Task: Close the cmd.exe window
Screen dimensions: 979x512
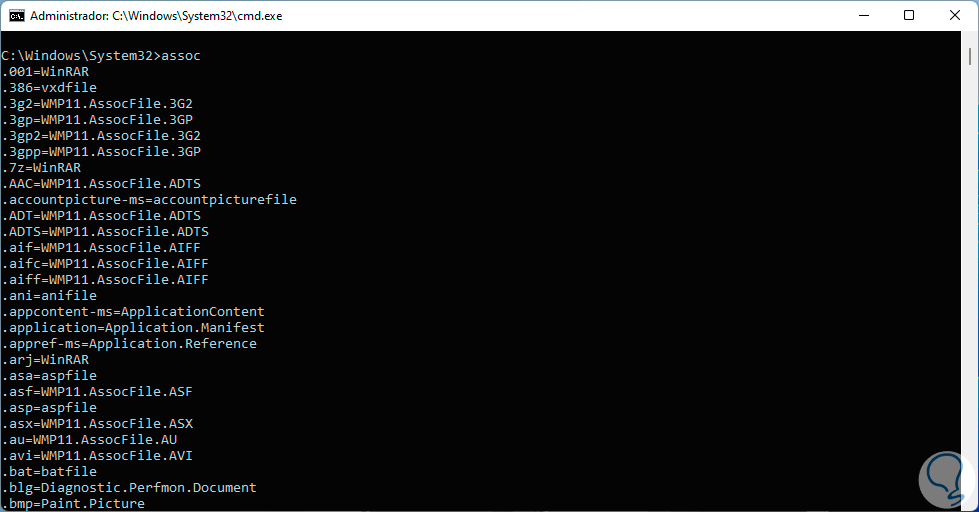Action: point(954,16)
